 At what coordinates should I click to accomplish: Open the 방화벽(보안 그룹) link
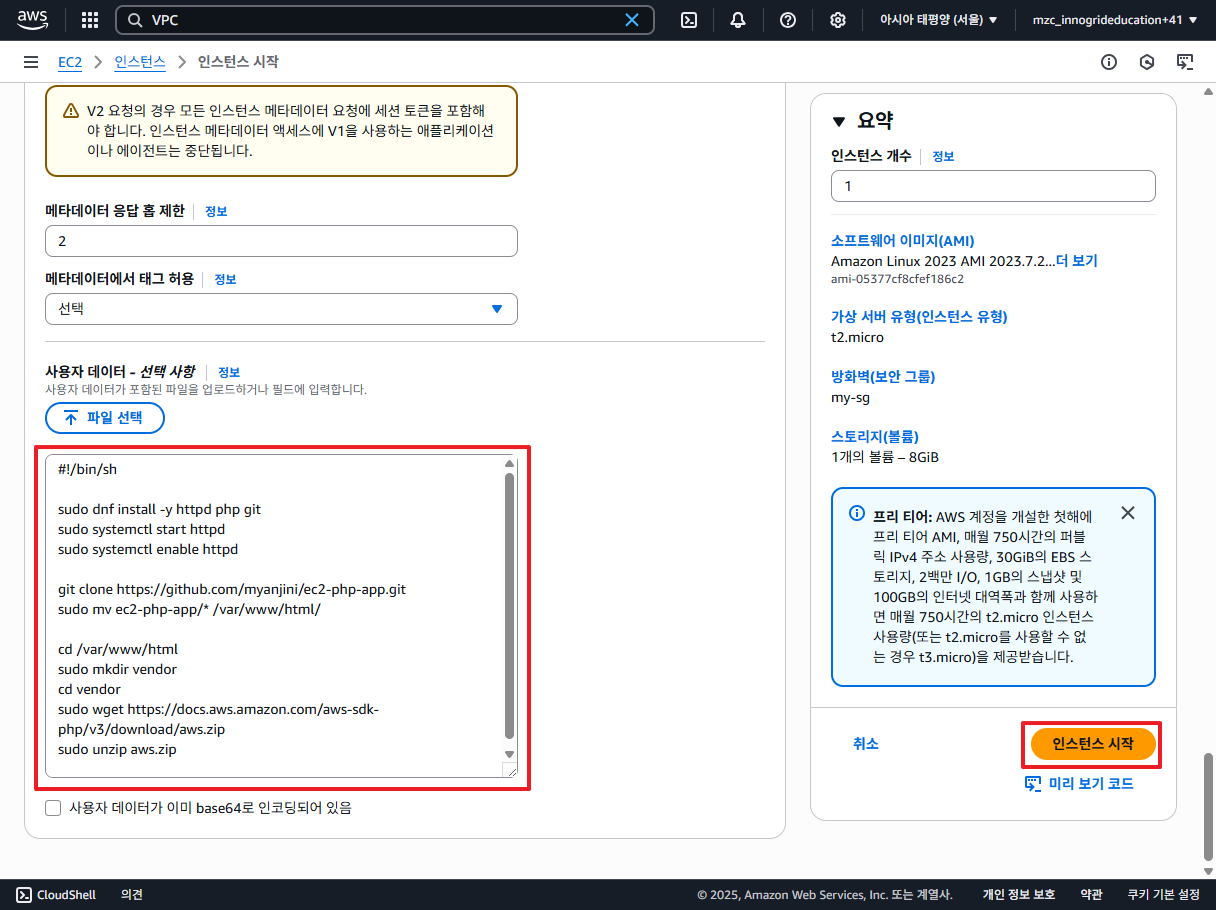[x=883, y=377]
